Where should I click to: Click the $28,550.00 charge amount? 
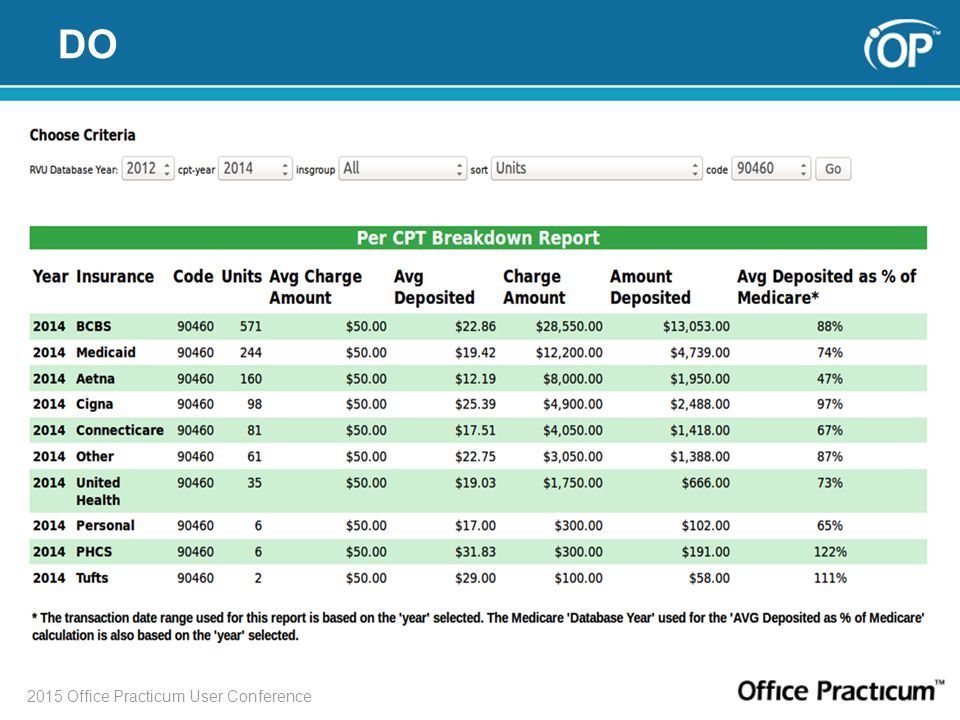569,327
